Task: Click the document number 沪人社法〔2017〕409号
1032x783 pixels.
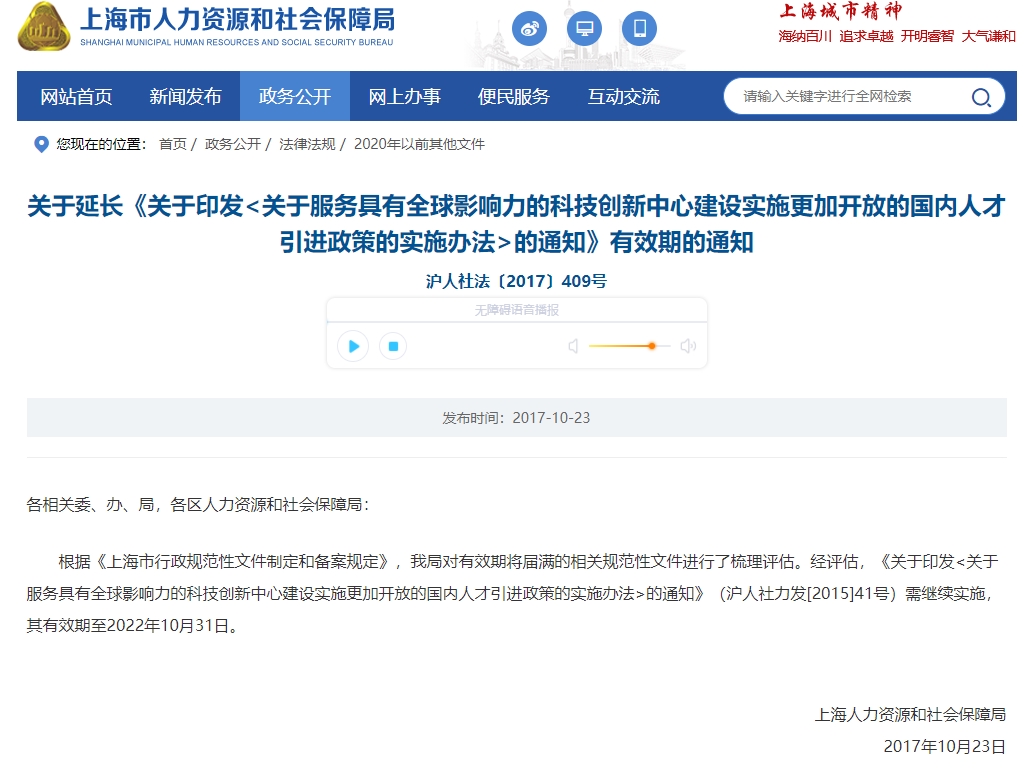Action: [x=516, y=281]
